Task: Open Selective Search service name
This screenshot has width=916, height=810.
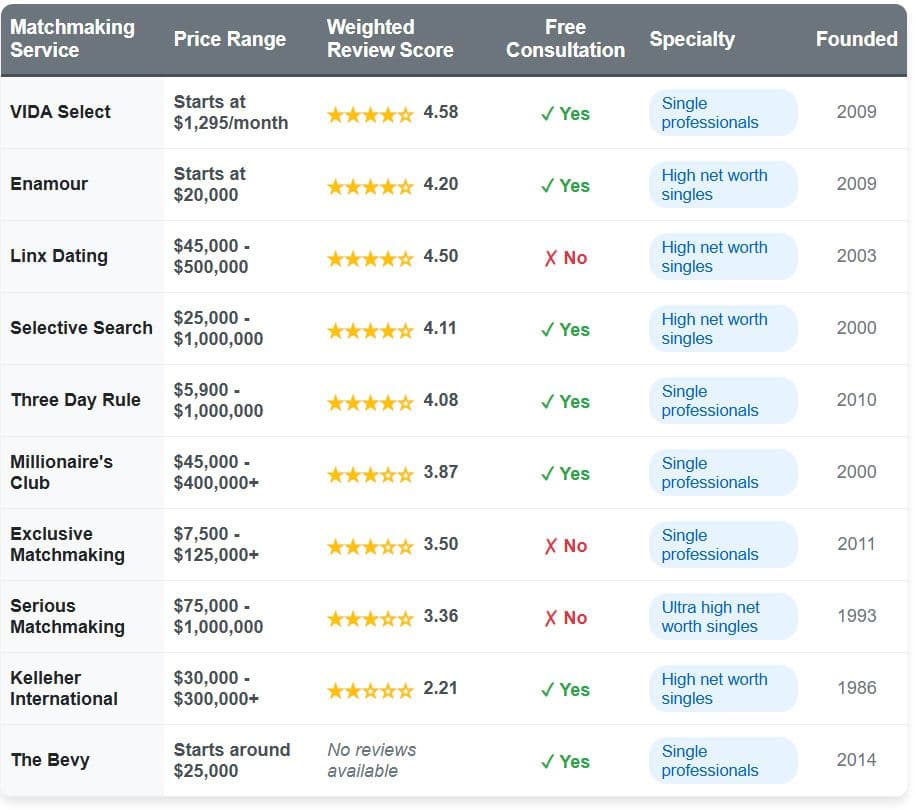Action: click(x=81, y=328)
